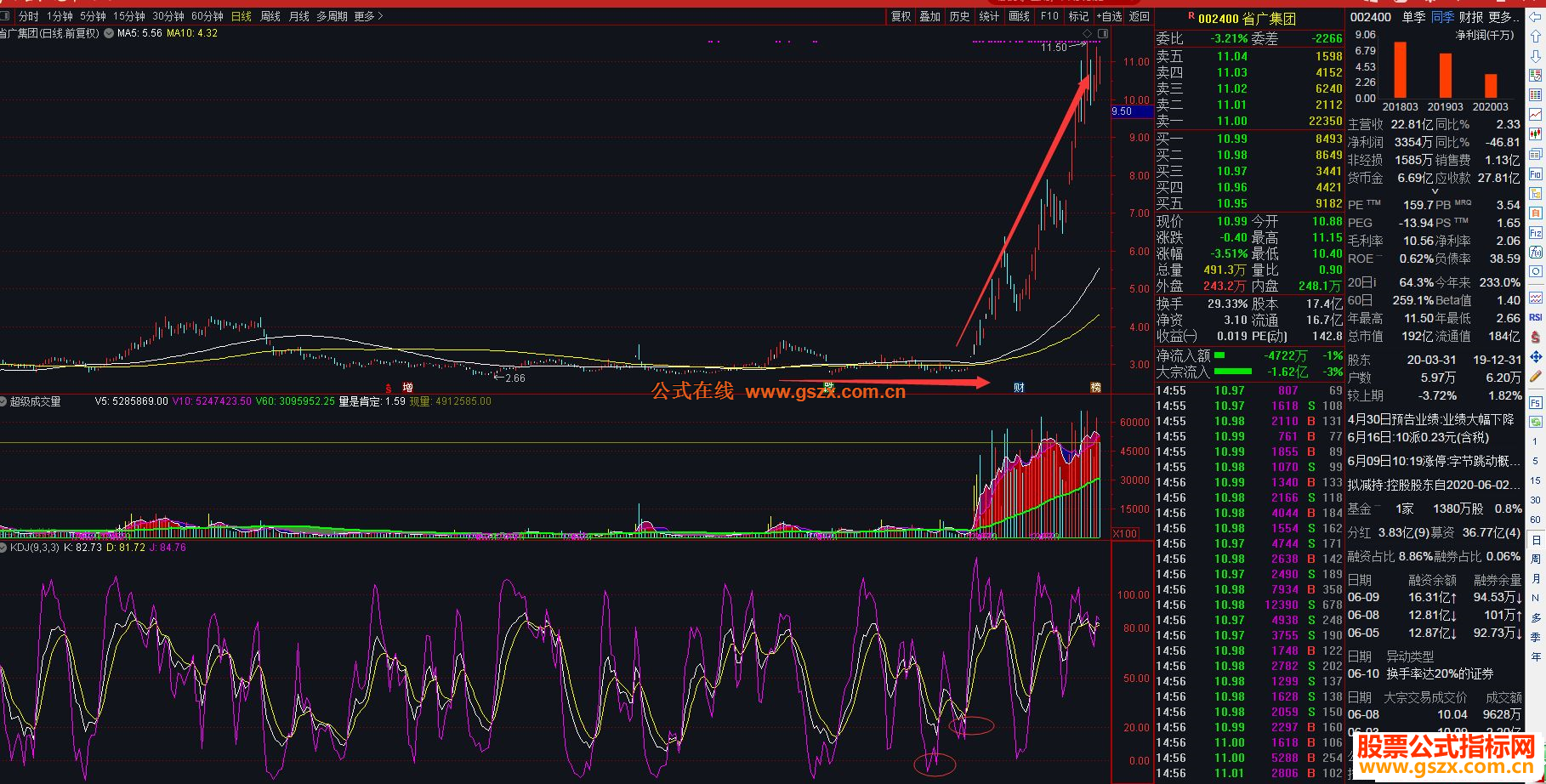Open F10 company information
Screen dimensions: 1546x784
click(1049, 16)
